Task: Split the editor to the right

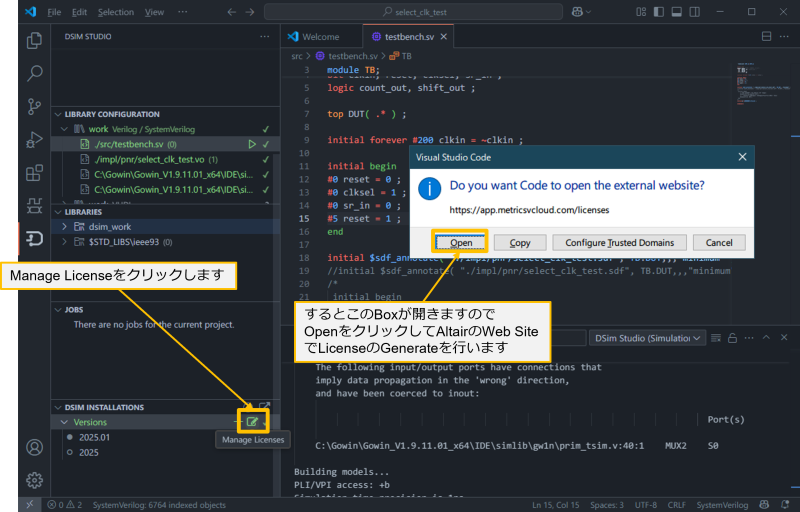Action: pos(766,36)
